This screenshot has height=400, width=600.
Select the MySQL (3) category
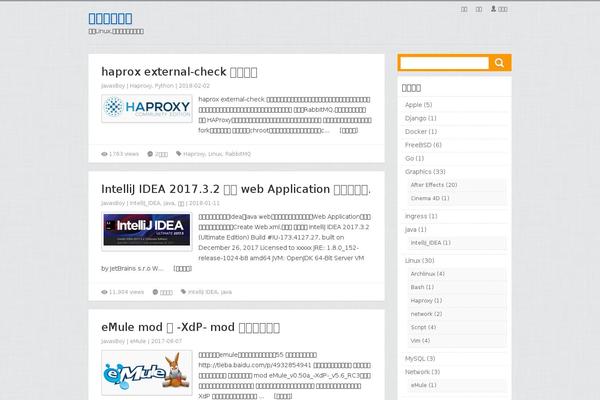[420, 359]
